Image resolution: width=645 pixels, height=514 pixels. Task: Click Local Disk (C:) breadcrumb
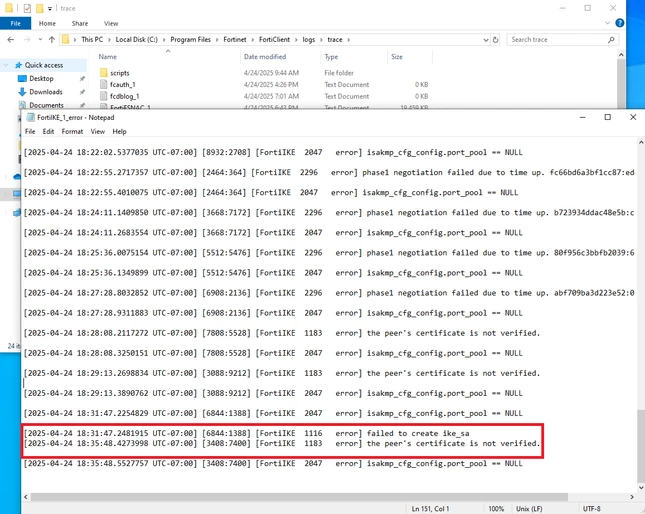click(137, 39)
